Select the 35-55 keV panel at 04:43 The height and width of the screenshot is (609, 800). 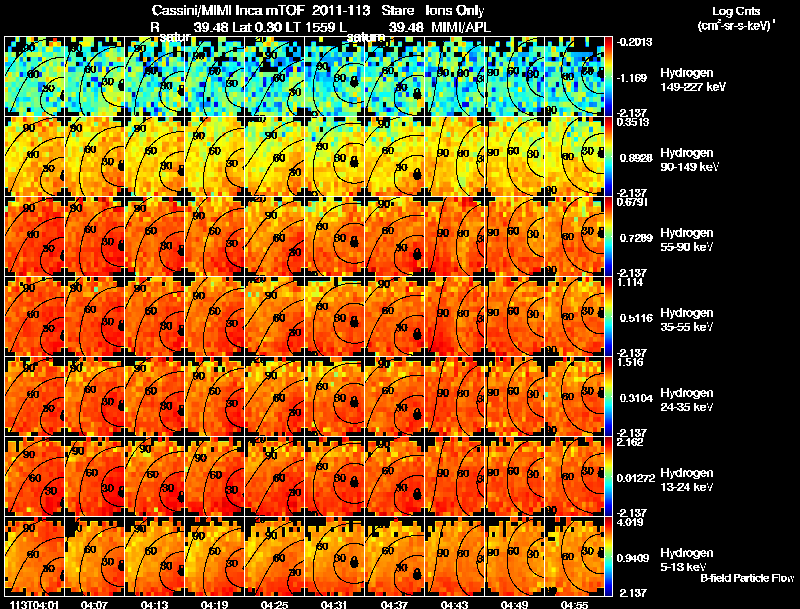pos(455,316)
